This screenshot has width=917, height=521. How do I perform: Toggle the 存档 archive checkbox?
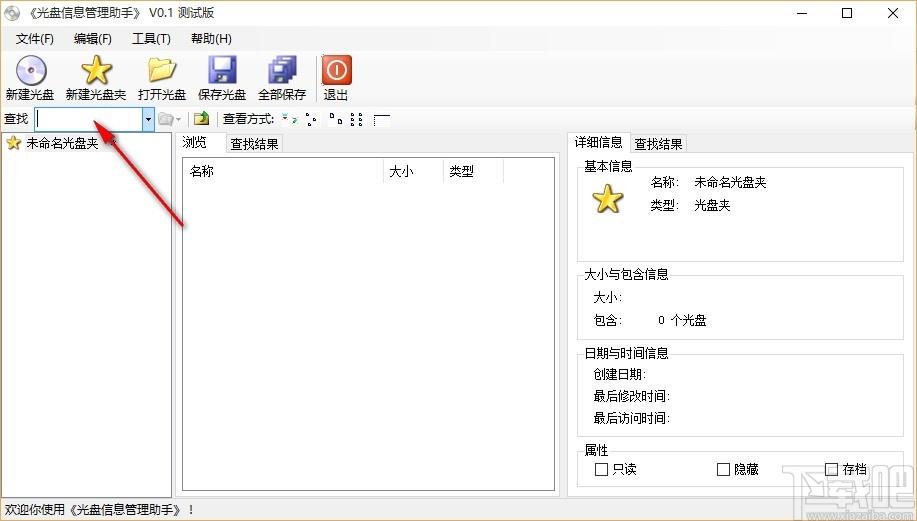[x=831, y=469]
